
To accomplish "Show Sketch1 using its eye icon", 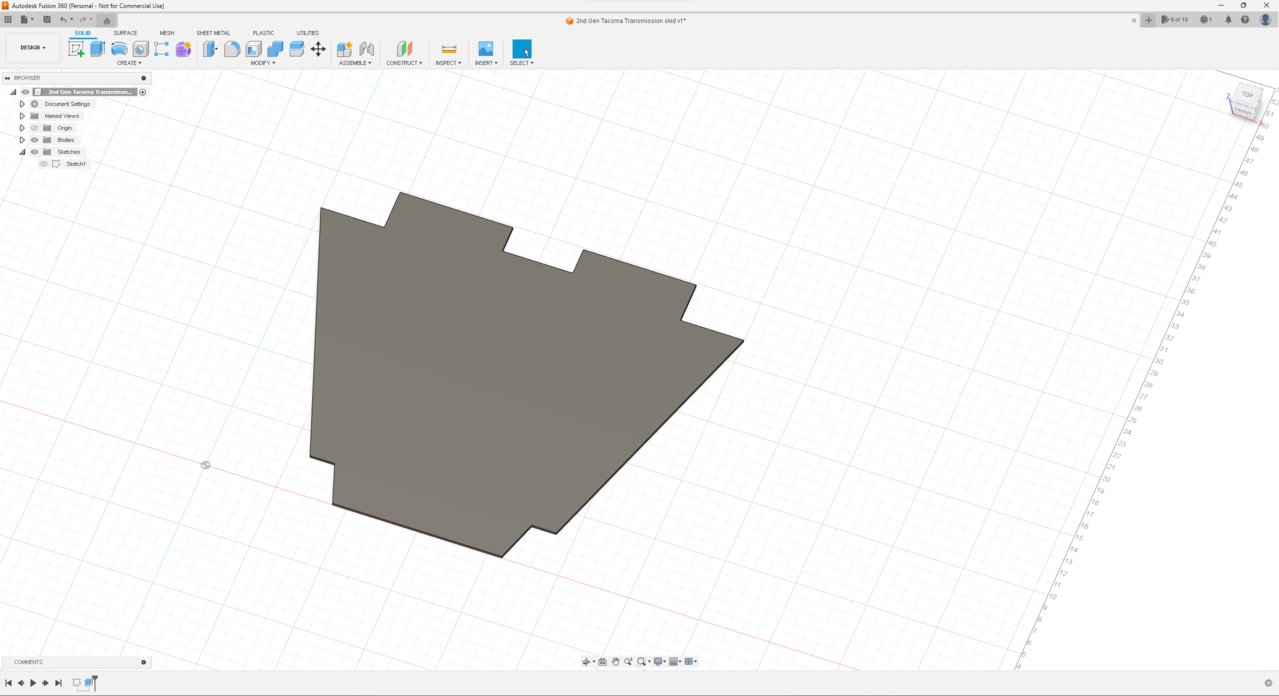I will pos(43,164).
